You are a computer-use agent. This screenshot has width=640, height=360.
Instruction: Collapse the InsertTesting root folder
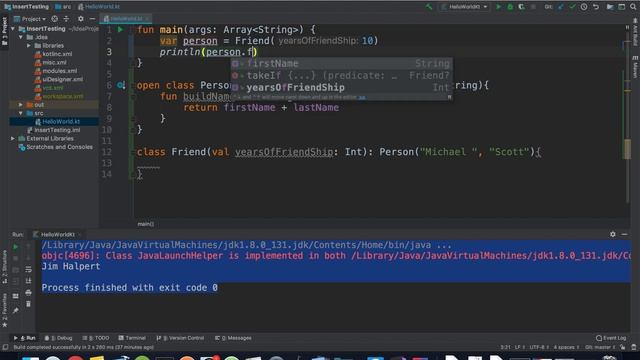[13, 29]
